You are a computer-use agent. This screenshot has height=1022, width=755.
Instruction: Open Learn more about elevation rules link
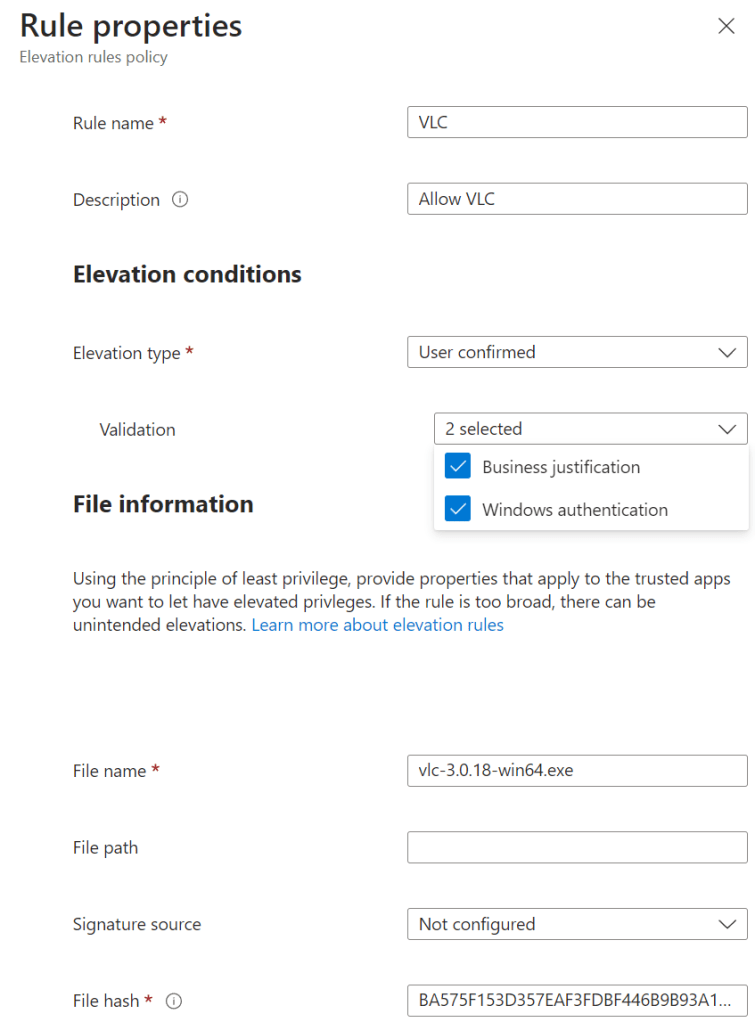[x=377, y=625]
